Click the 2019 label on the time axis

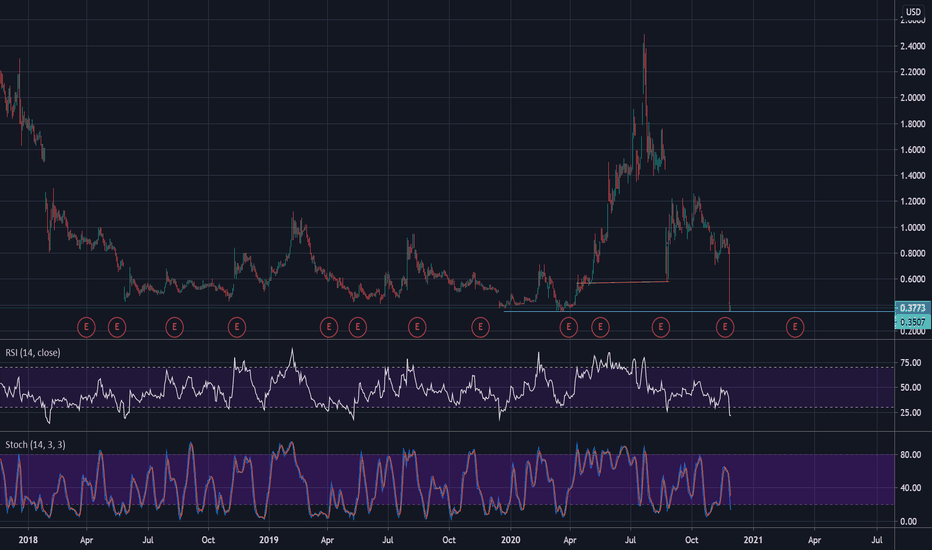[x=269, y=540]
